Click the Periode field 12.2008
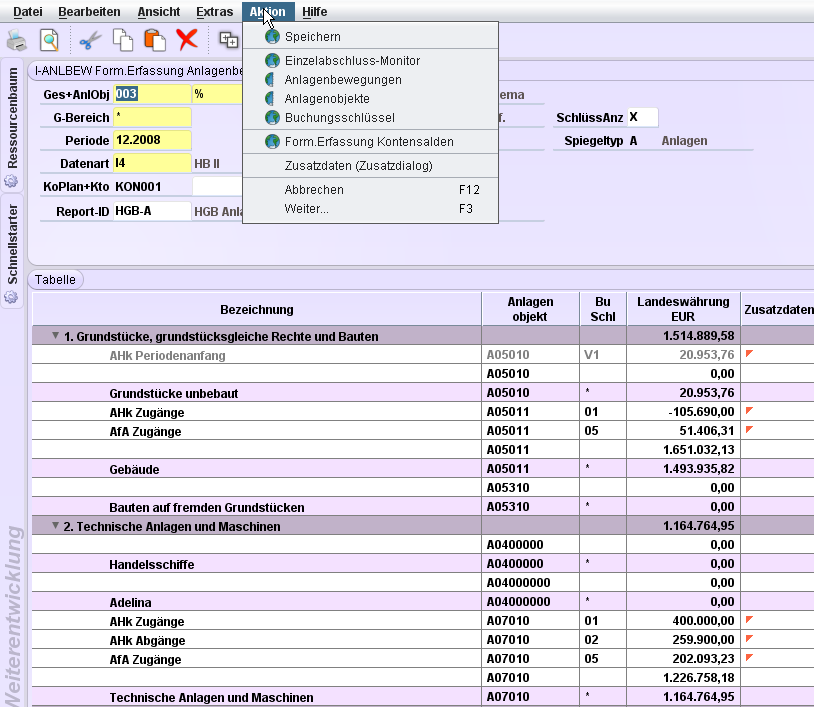The width and height of the screenshot is (814, 707). pos(152,140)
